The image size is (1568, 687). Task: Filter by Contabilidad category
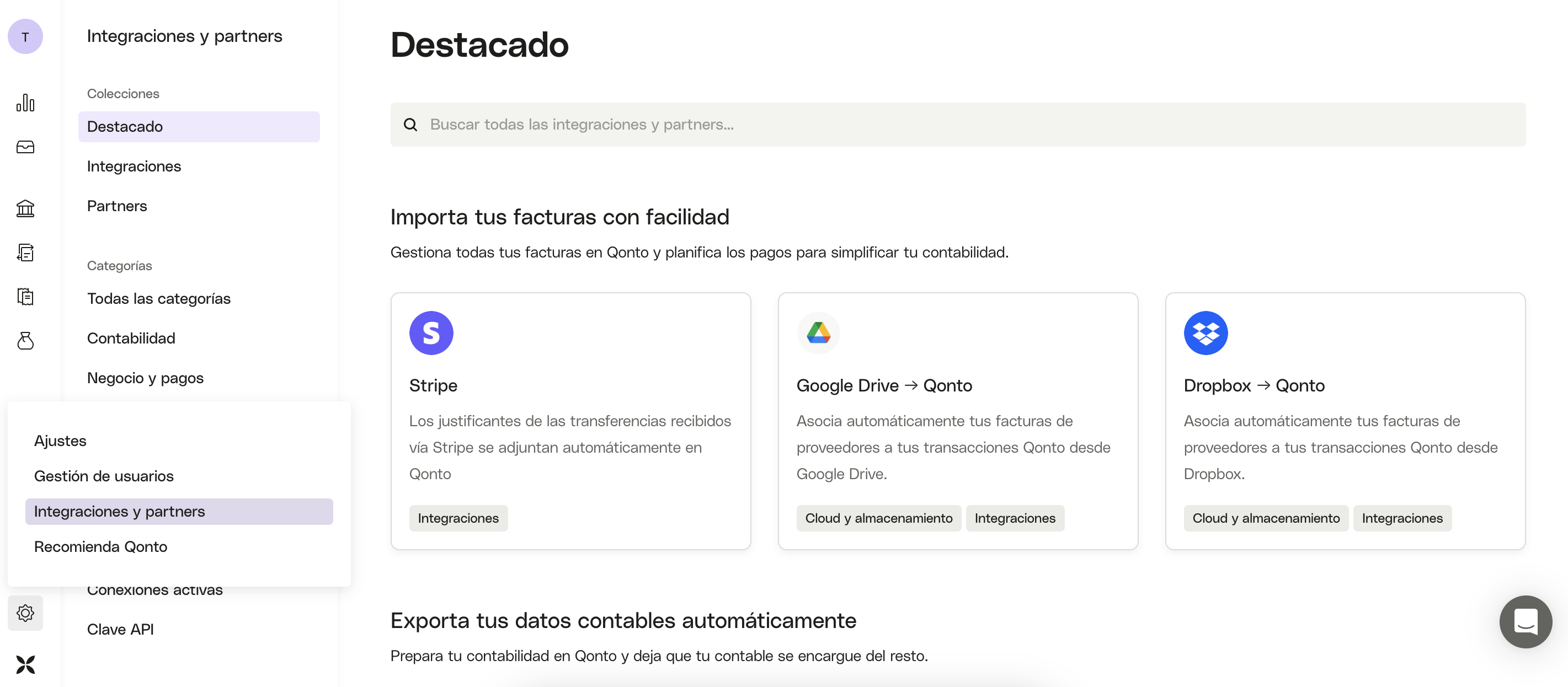[x=131, y=339]
